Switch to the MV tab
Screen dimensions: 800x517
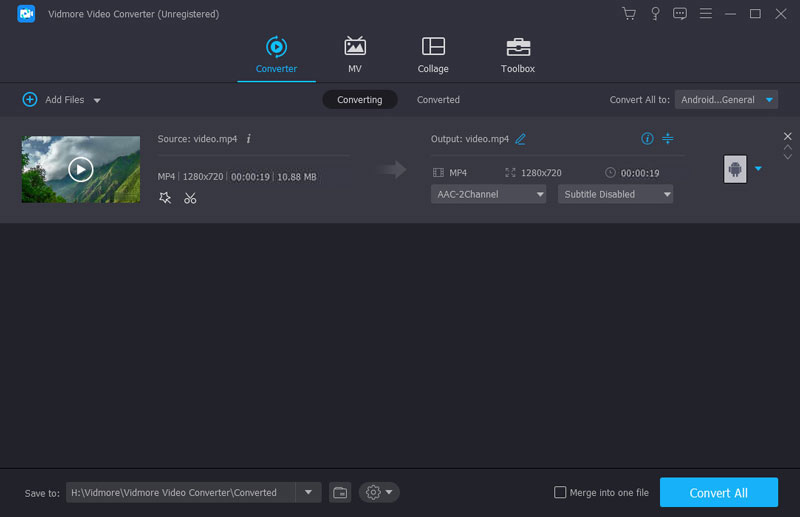coord(354,55)
